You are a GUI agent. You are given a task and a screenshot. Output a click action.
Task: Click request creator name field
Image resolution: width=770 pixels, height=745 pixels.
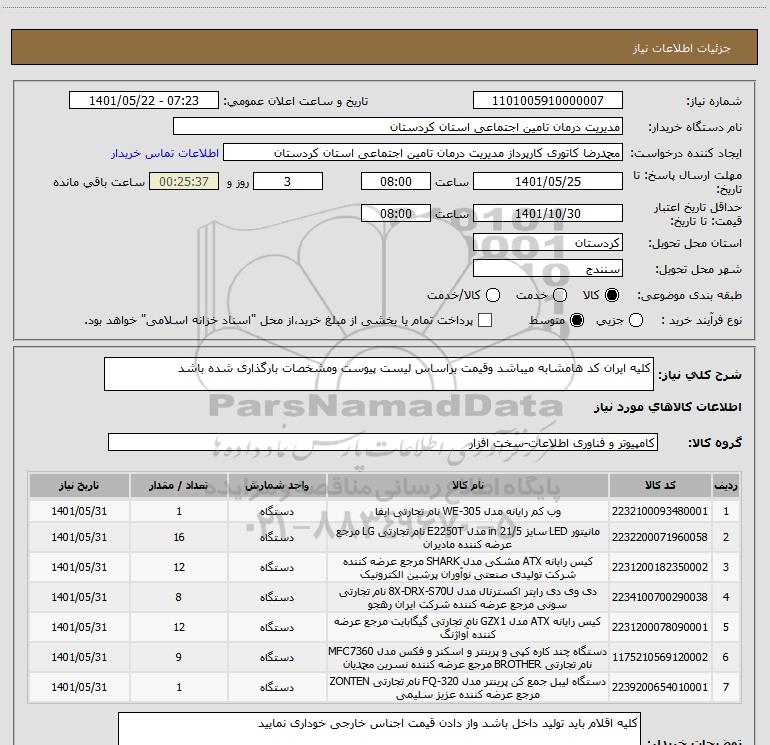(x=422, y=153)
